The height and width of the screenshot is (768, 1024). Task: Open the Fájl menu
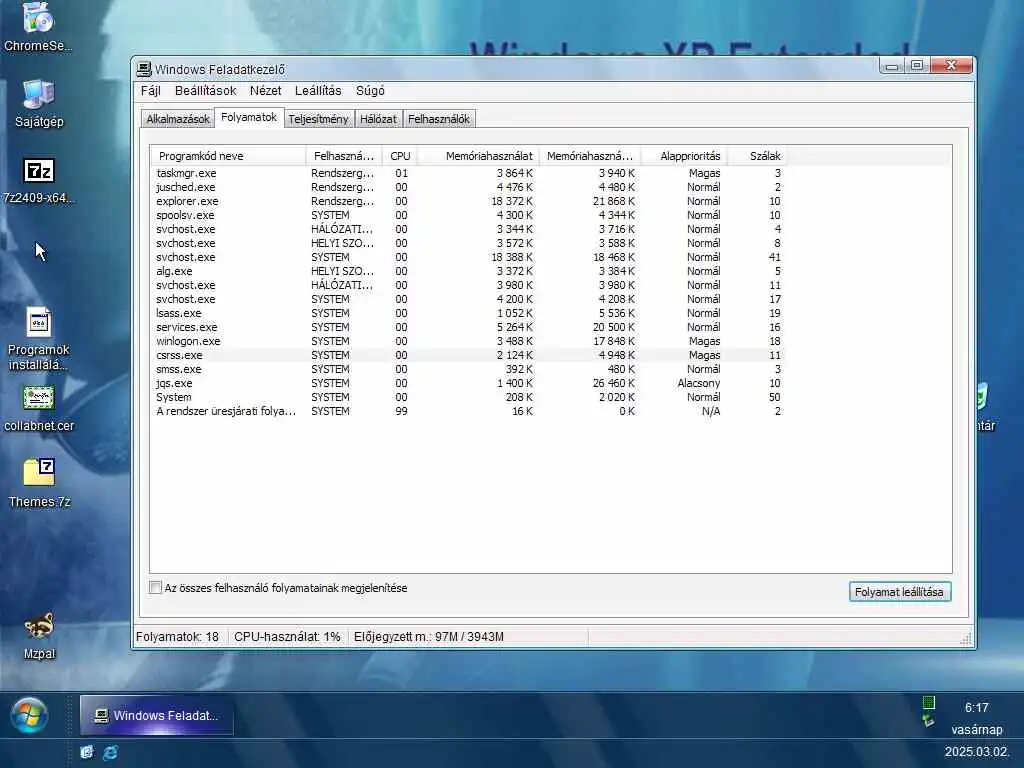click(x=150, y=91)
